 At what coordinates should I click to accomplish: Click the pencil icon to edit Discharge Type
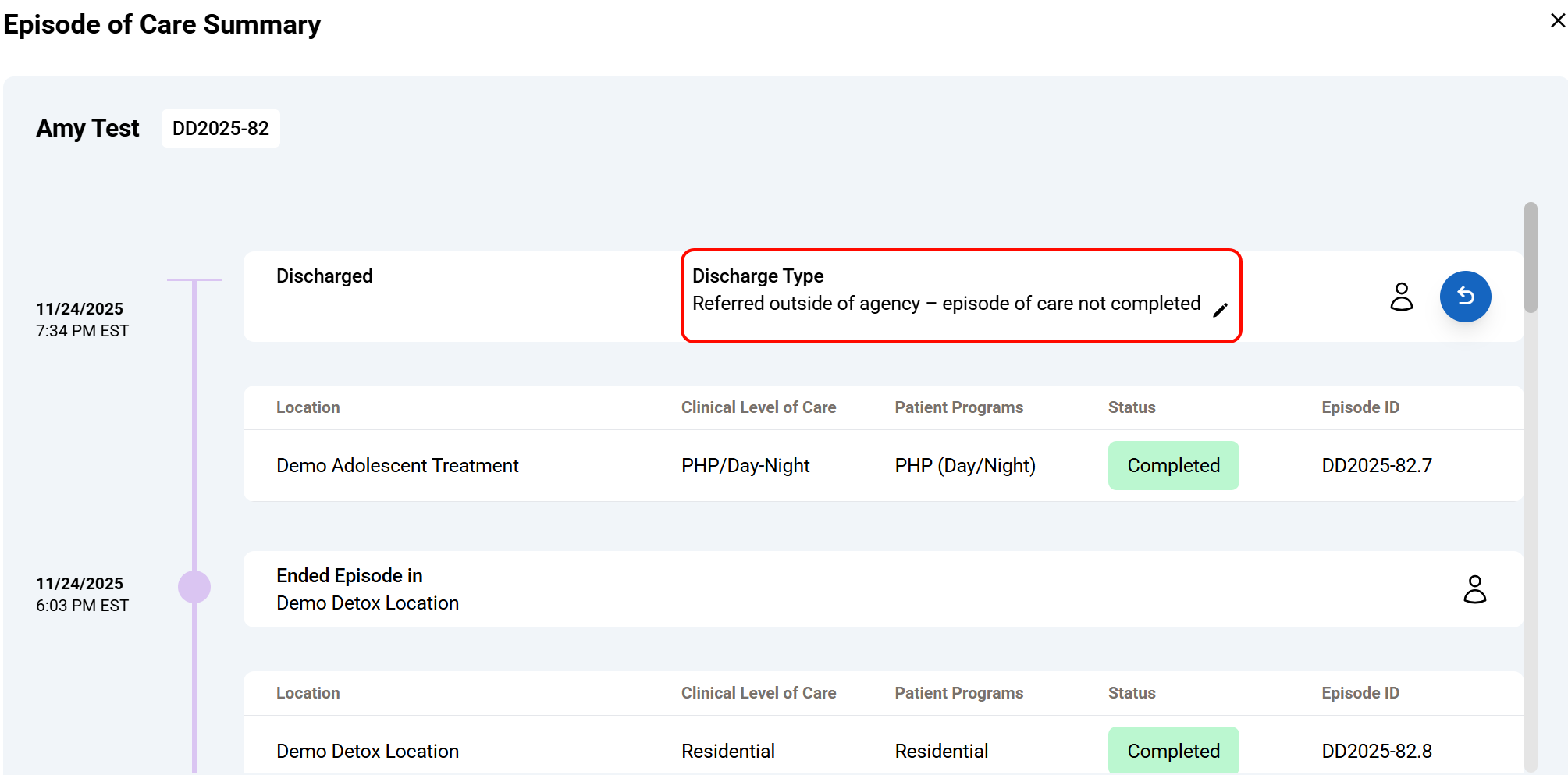1220,311
